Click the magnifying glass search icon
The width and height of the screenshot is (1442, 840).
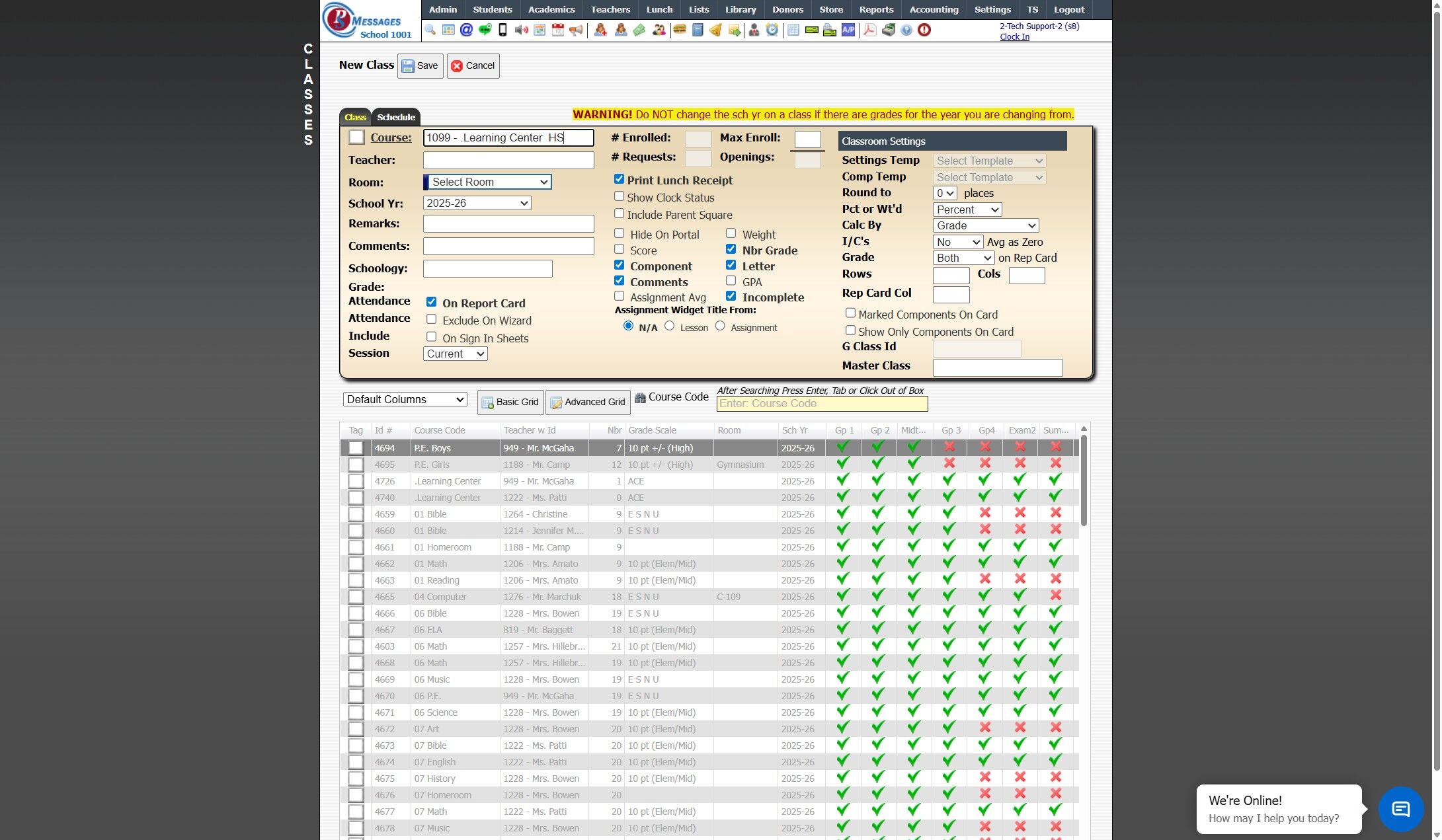pos(430,30)
